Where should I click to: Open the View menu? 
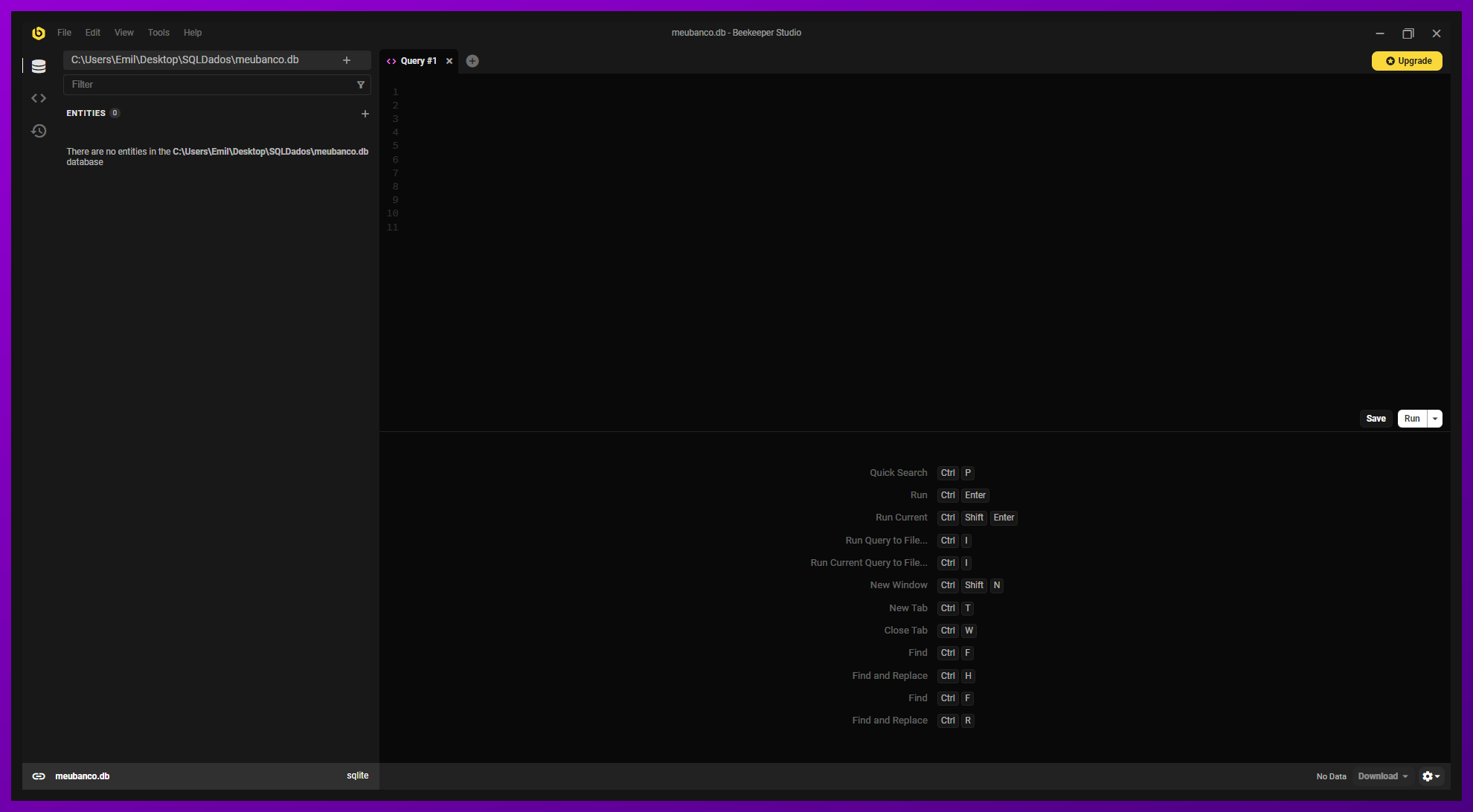click(x=124, y=33)
